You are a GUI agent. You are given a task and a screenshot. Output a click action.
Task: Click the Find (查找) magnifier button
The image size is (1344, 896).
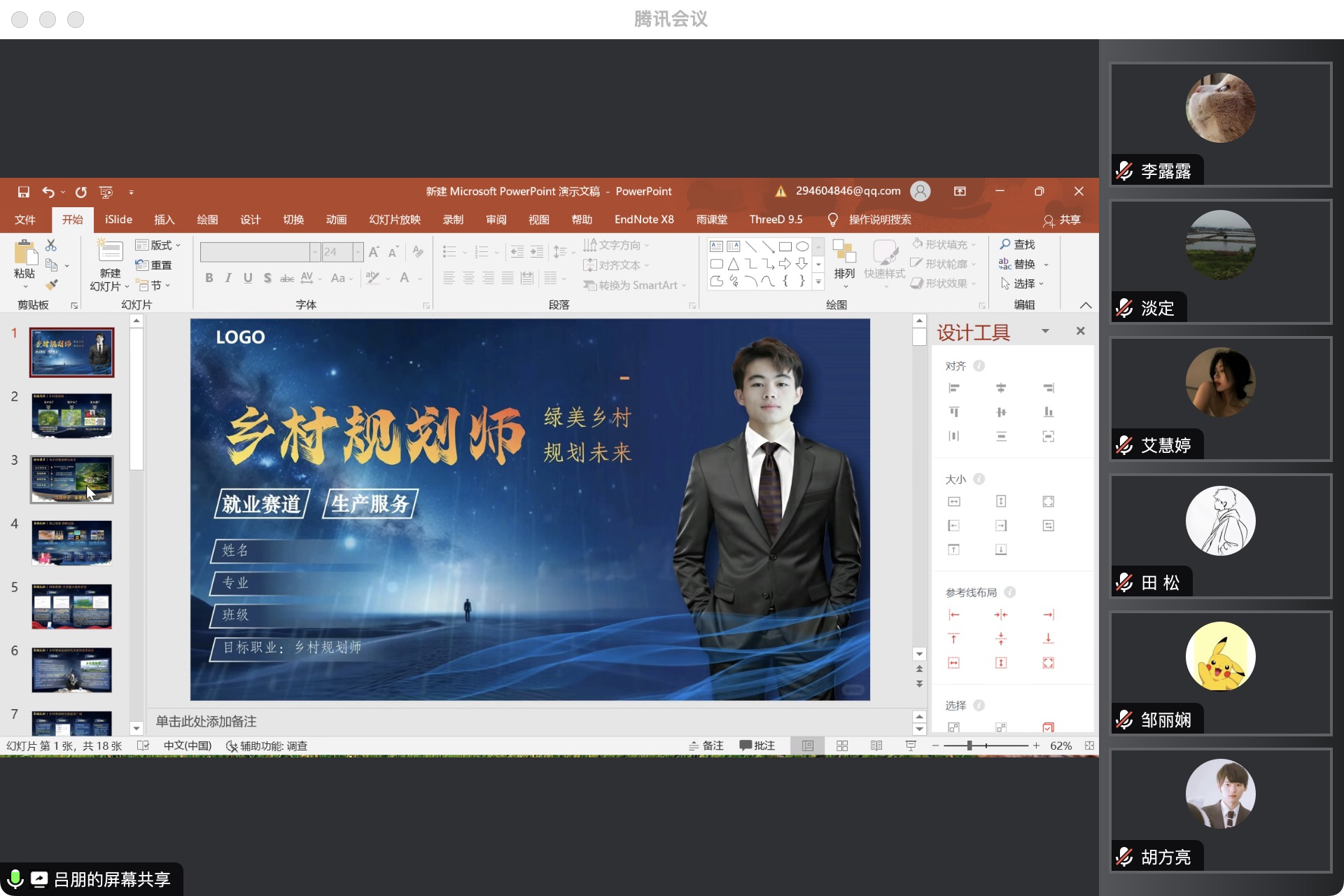pos(1017,244)
